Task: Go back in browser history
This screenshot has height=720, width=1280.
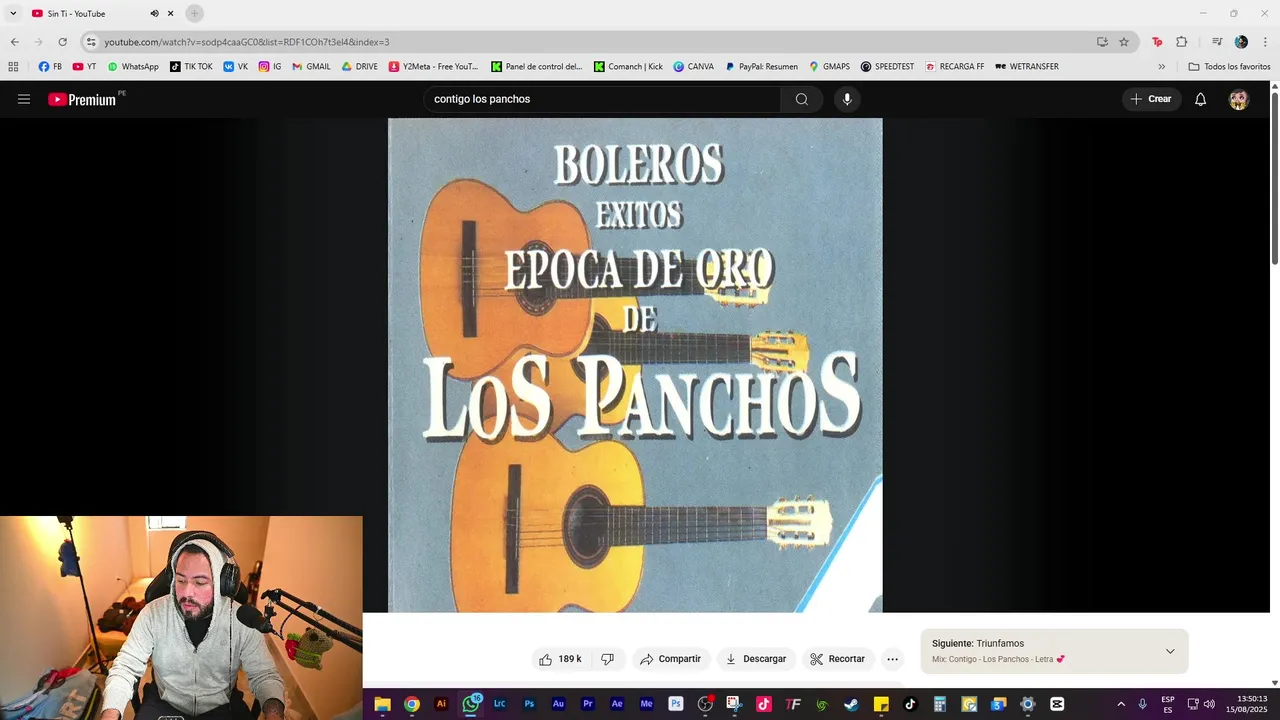Action: click(14, 42)
